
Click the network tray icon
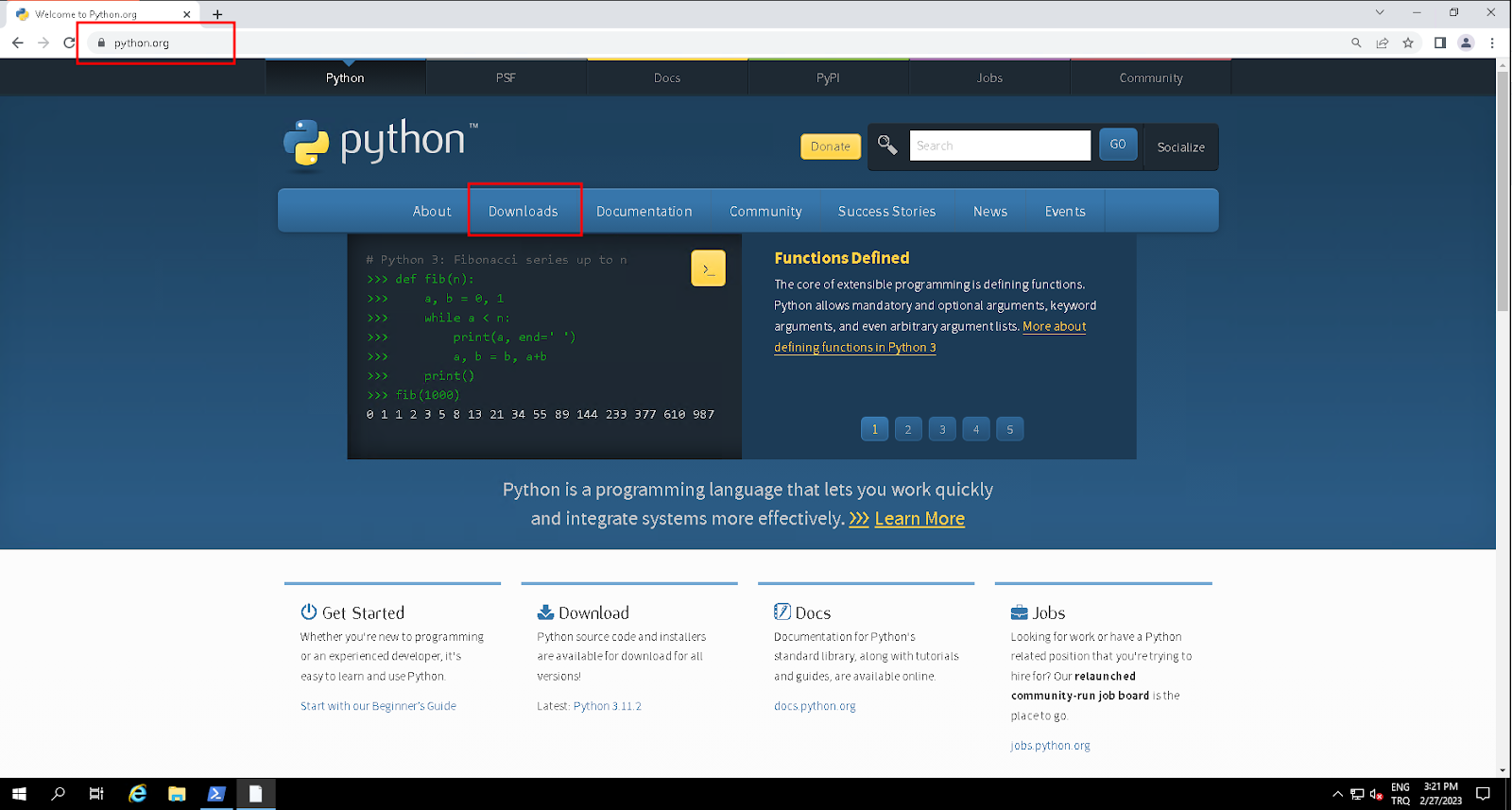(x=1357, y=794)
